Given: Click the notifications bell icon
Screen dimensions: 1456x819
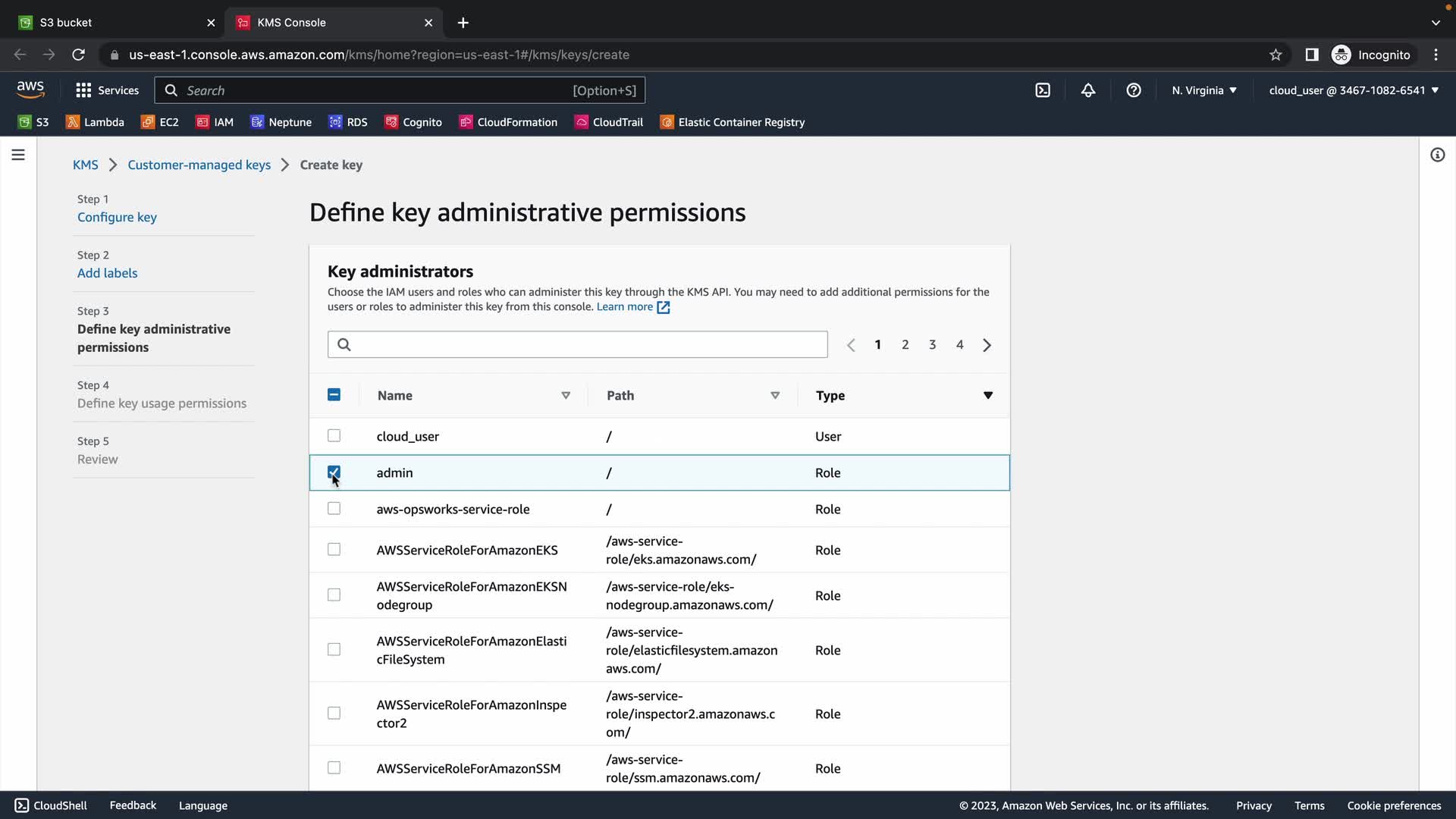Looking at the screenshot, I should click(1088, 90).
